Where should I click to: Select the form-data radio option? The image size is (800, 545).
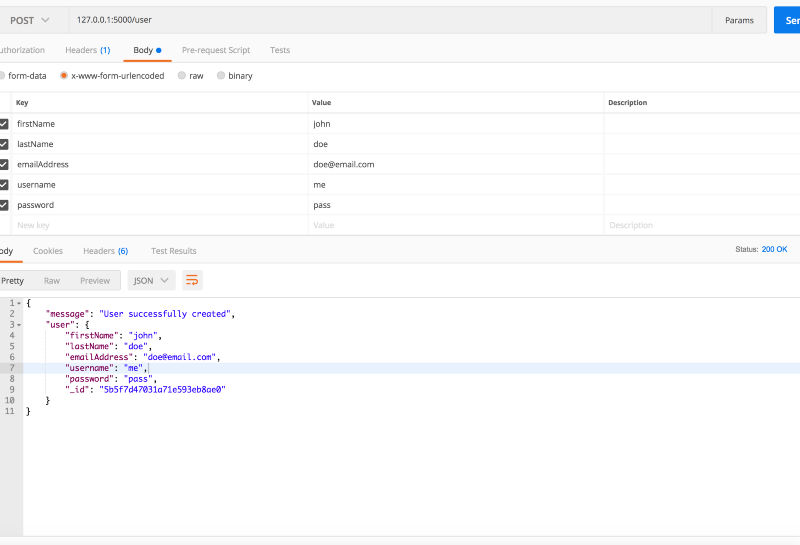[x=2, y=76]
